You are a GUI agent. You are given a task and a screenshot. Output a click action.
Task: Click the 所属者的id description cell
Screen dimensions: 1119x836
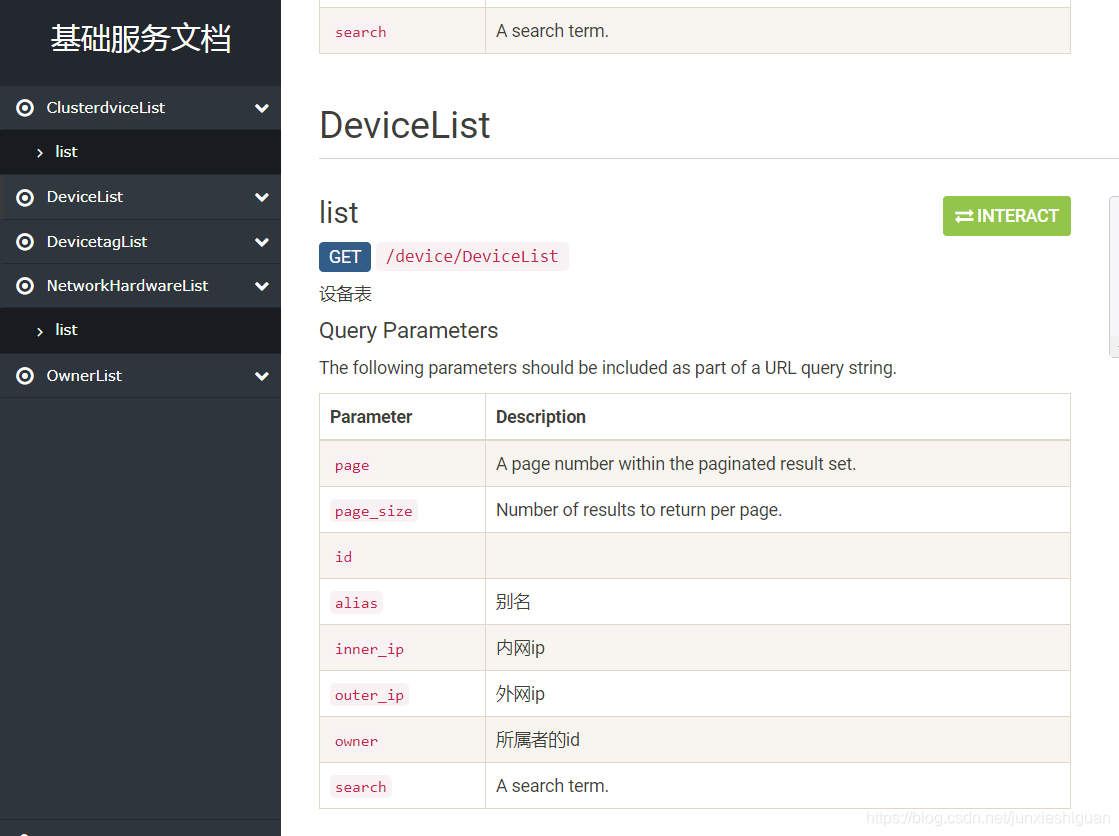click(778, 740)
